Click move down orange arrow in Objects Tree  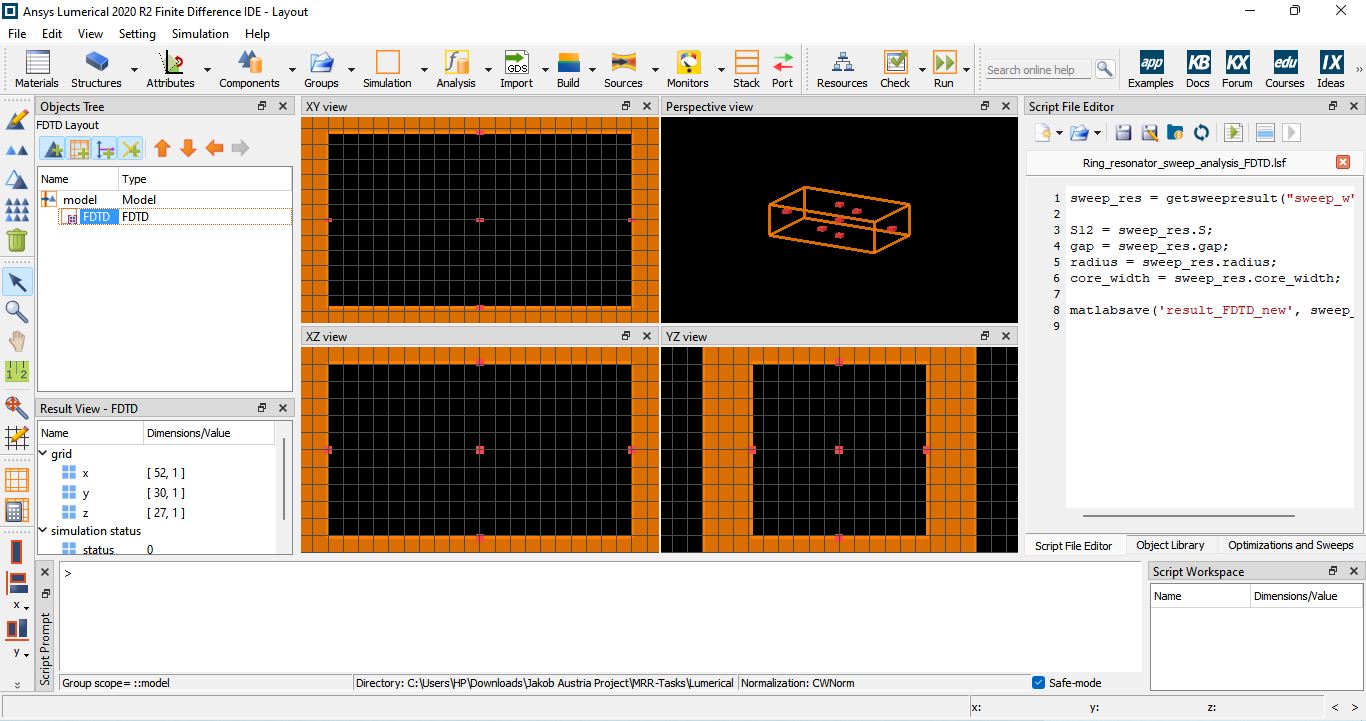click(188, 149)
